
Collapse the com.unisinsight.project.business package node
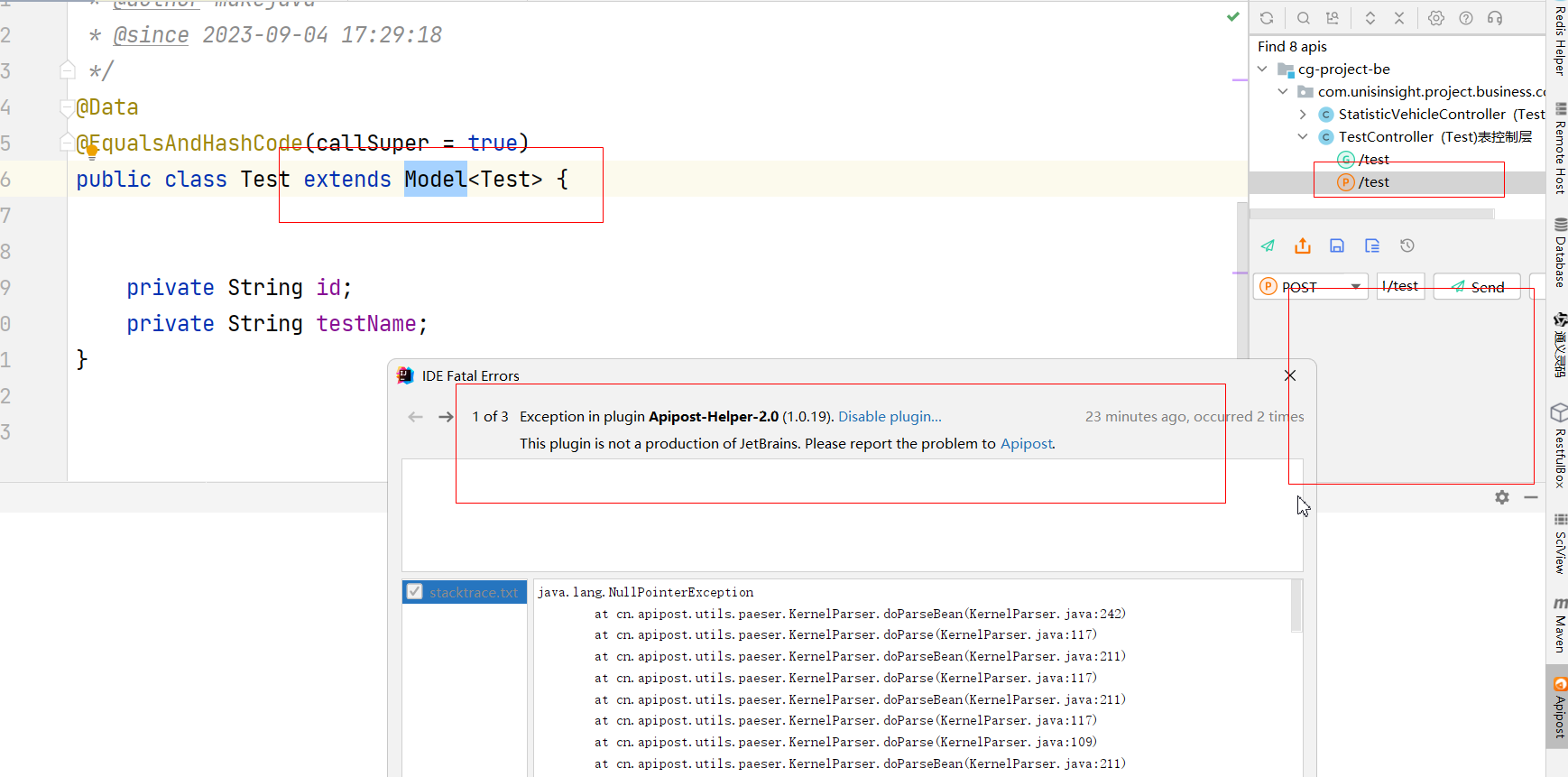point(1283,92)
